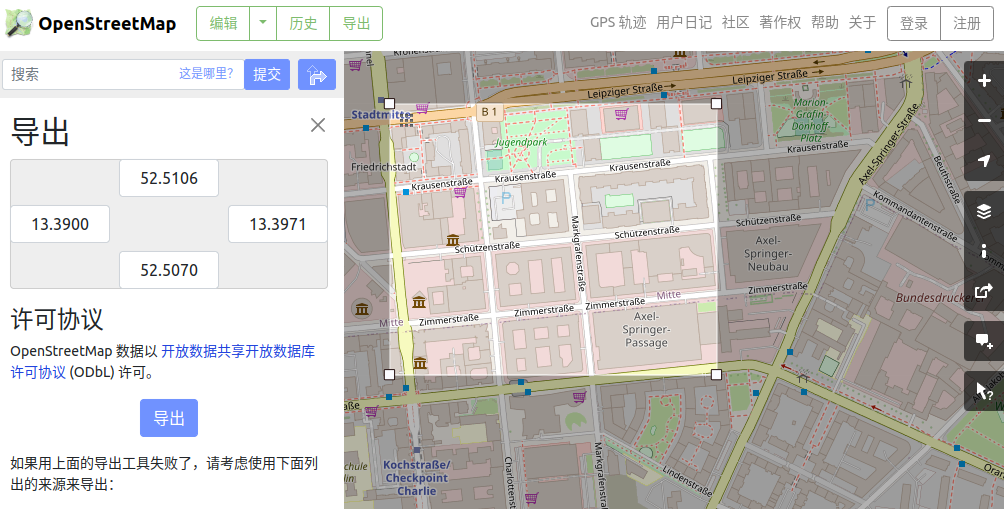Click the B 1 road shield
The width and height of the screenshot is (1004, 509).
click(489, 112)
